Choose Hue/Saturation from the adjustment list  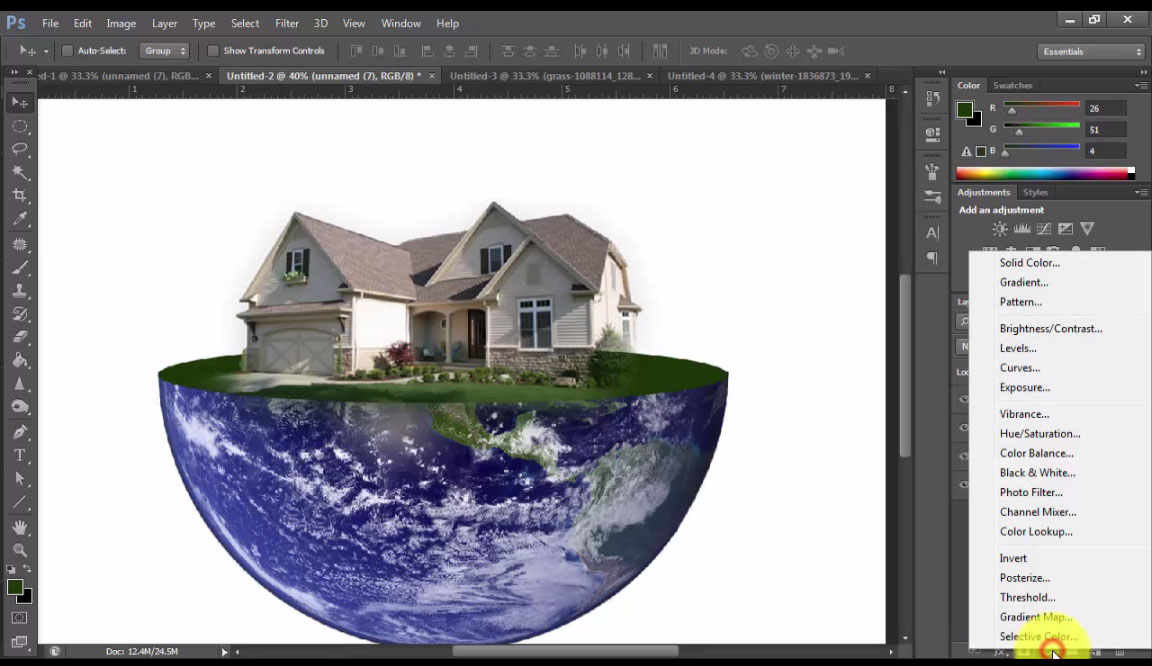(1040, 433)
